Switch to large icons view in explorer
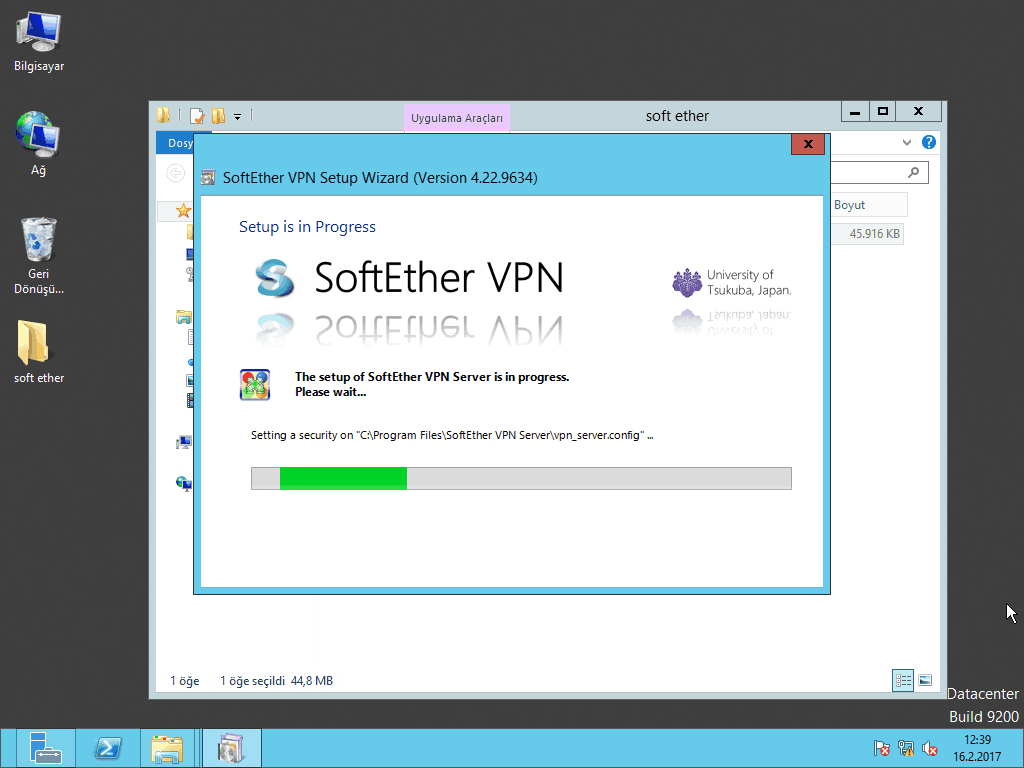 click(925, 680)
